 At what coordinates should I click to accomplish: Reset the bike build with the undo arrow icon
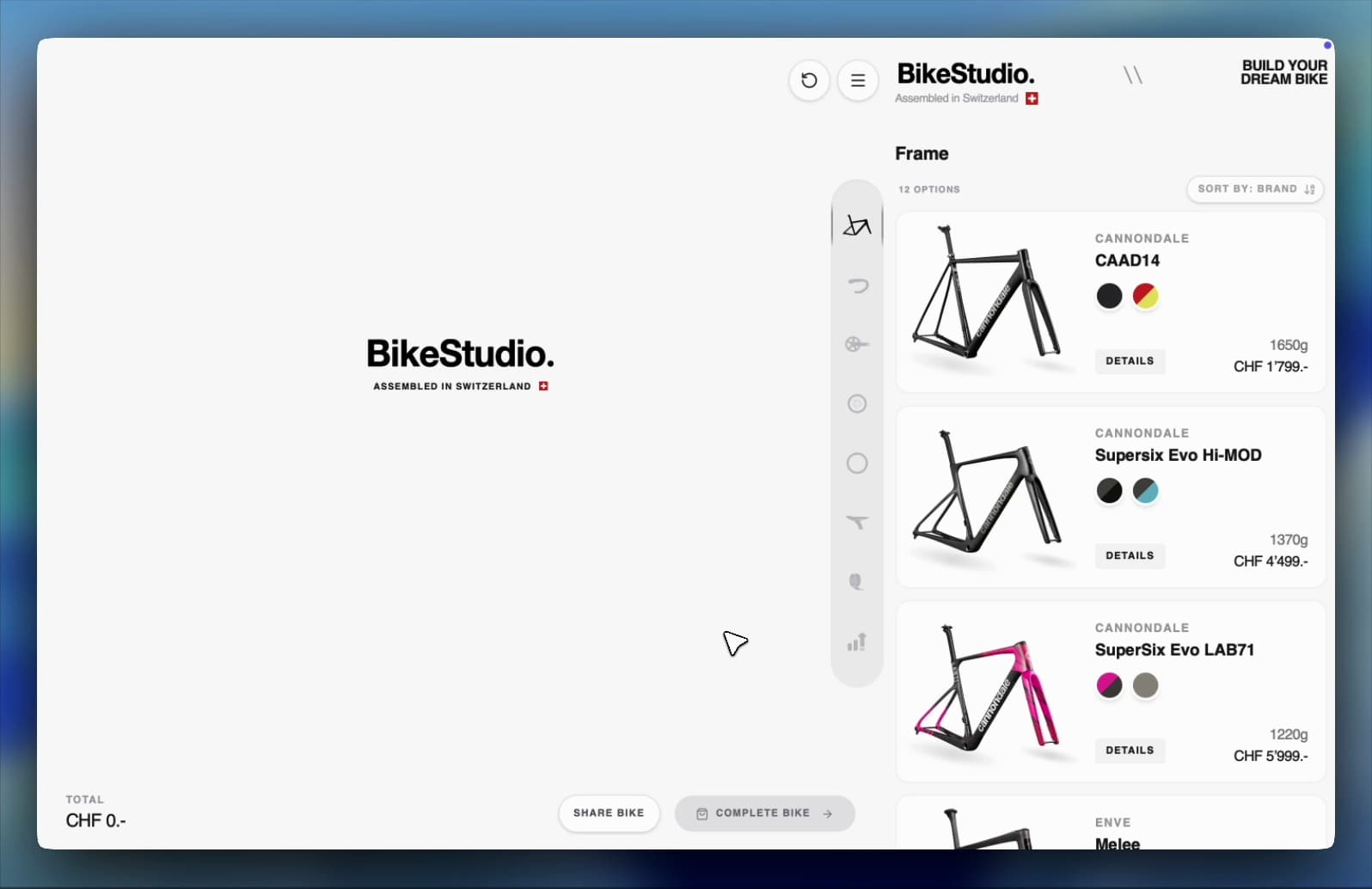(x=809, y=81)
